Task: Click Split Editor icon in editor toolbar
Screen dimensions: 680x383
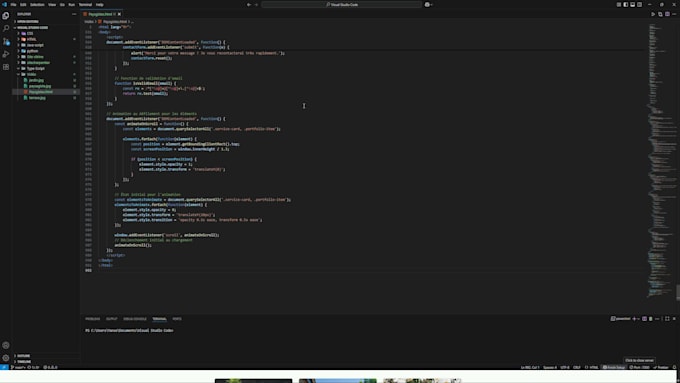Action: 667,14
